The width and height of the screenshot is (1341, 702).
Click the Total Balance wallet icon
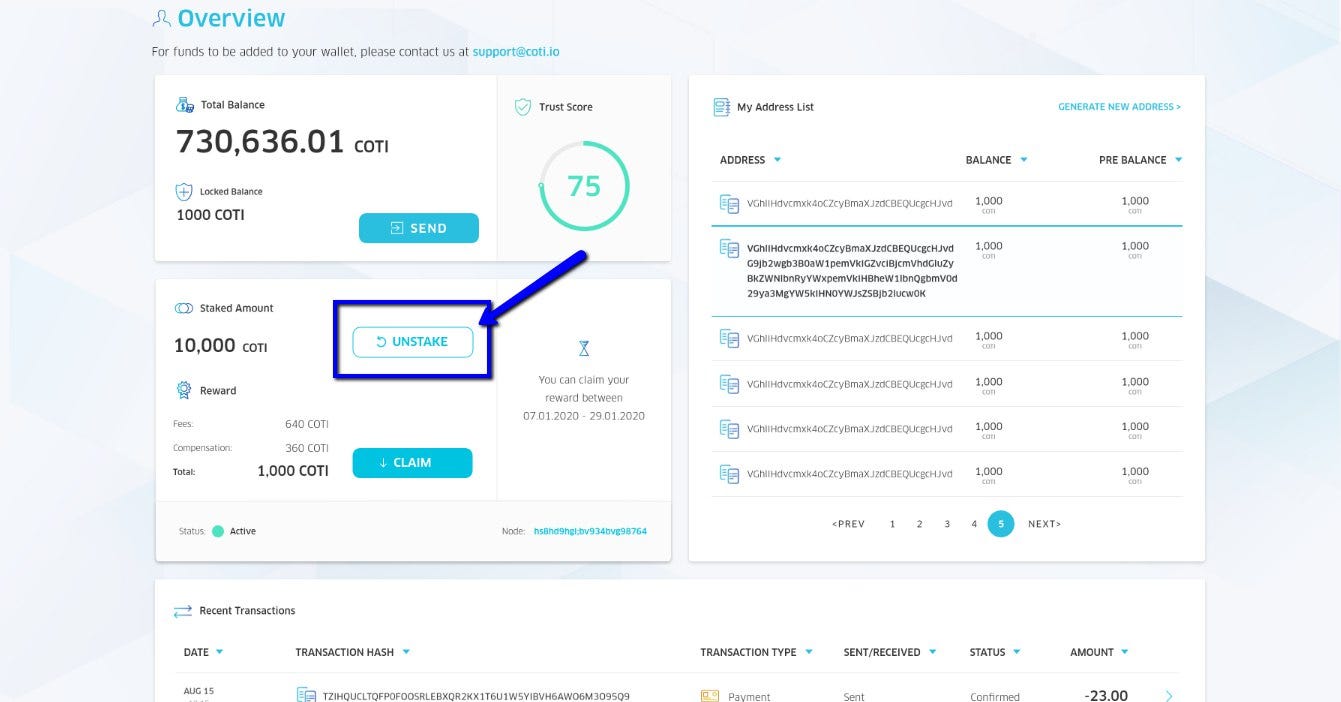click(185, 105)
